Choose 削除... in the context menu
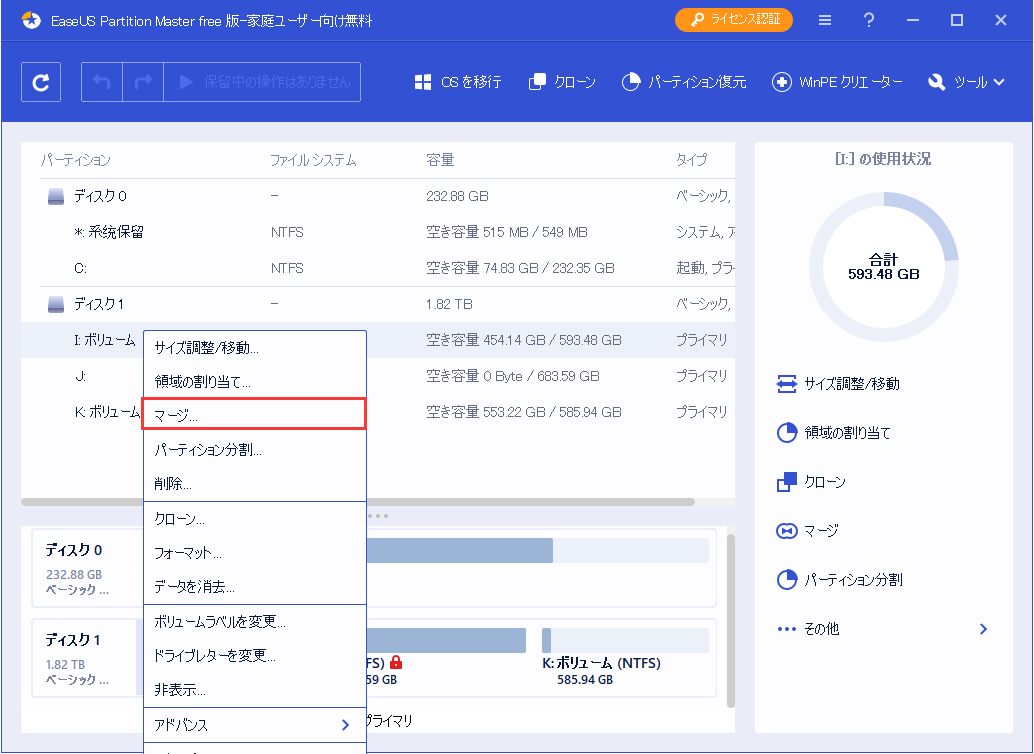Image resolution: width=1034 pixels, height=754 pixels. pyautogui.click(x=255, y=484)
